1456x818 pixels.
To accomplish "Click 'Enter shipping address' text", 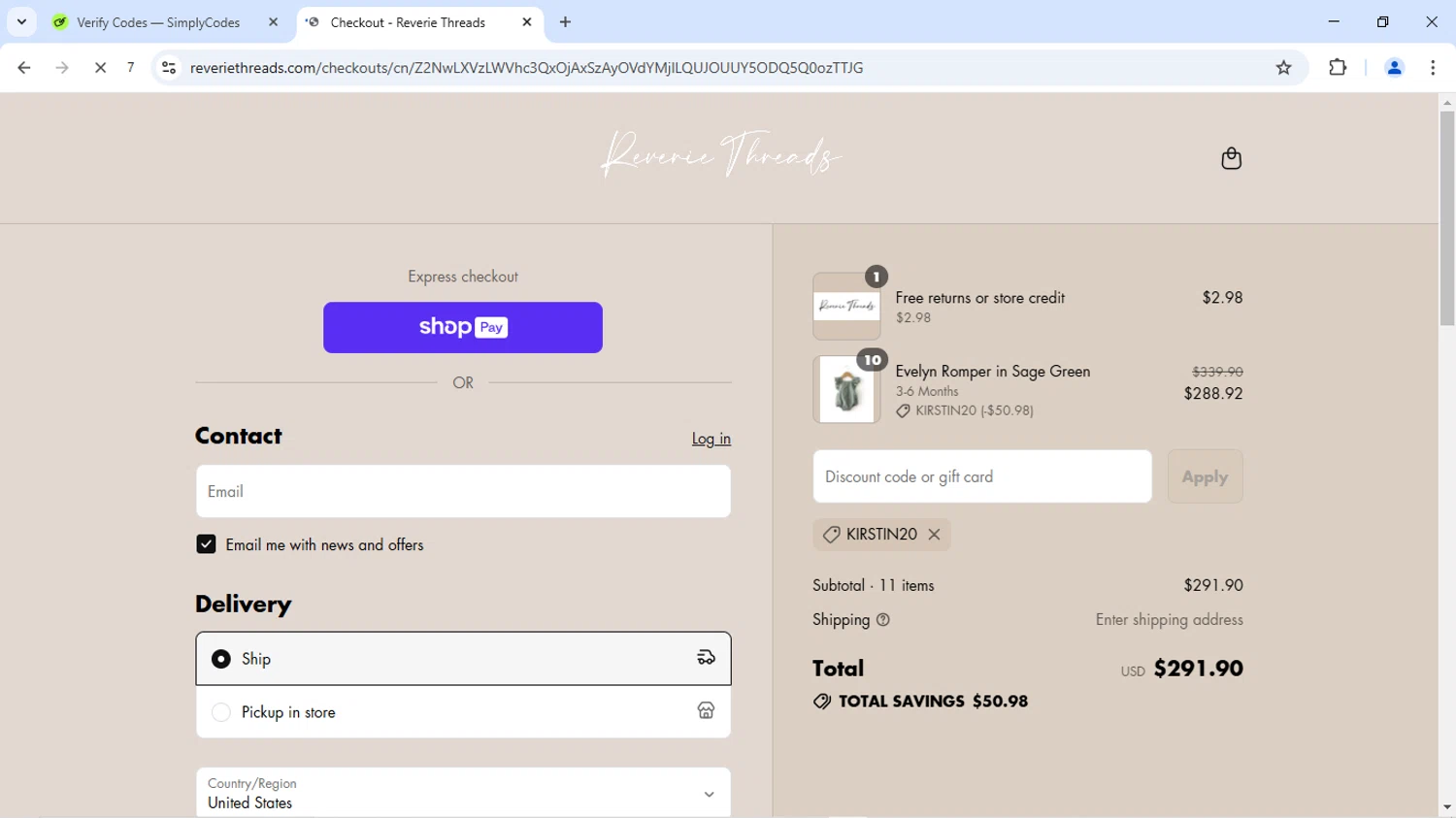I will 1170,620.
